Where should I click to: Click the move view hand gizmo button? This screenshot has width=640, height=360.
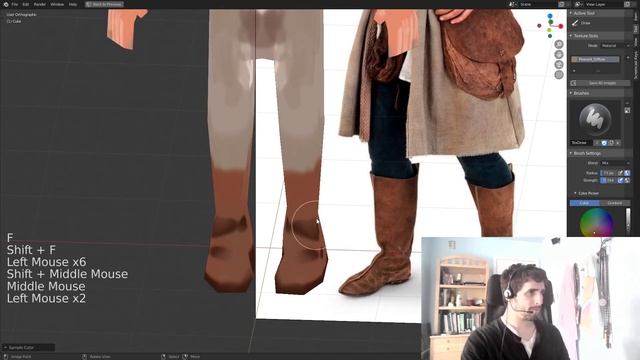[559, 54]
